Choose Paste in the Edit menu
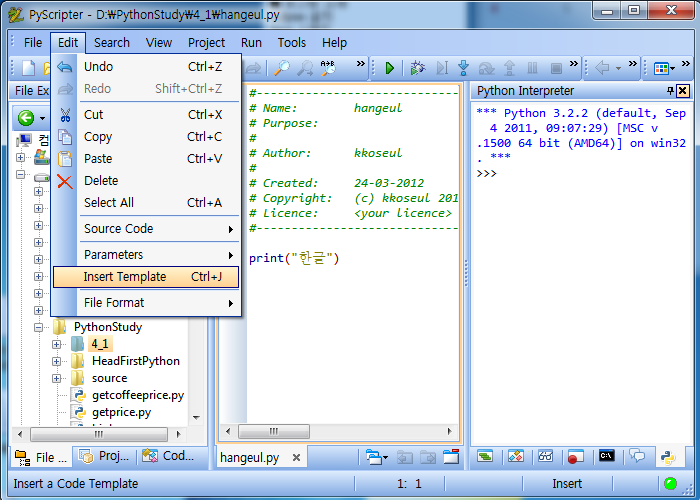This screenshot has width=700, height=500. (146, 158)
